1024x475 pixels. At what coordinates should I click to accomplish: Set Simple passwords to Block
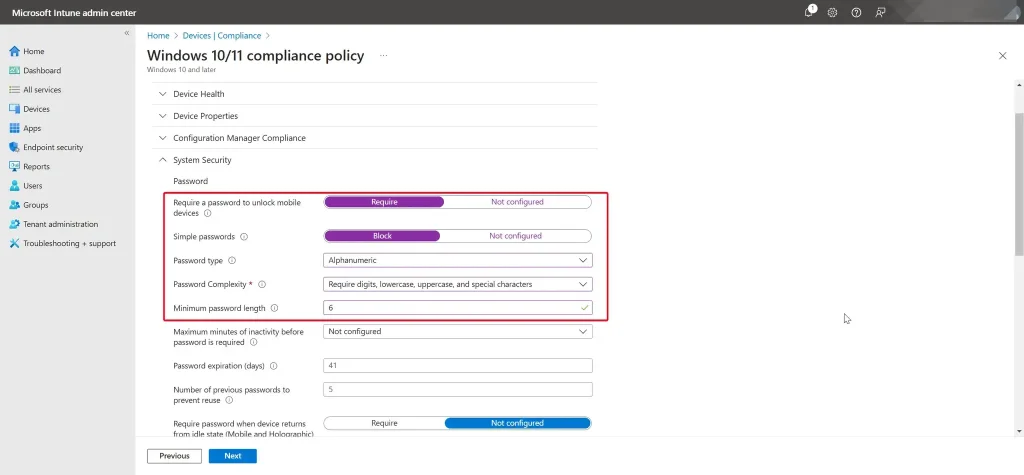tap(382, 236)
